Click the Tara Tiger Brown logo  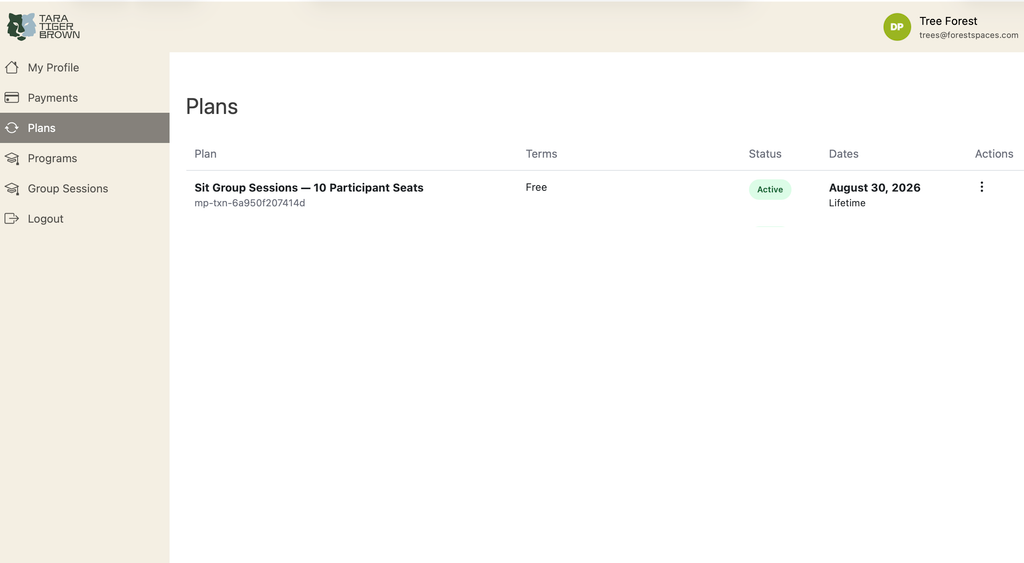[43, 27]
